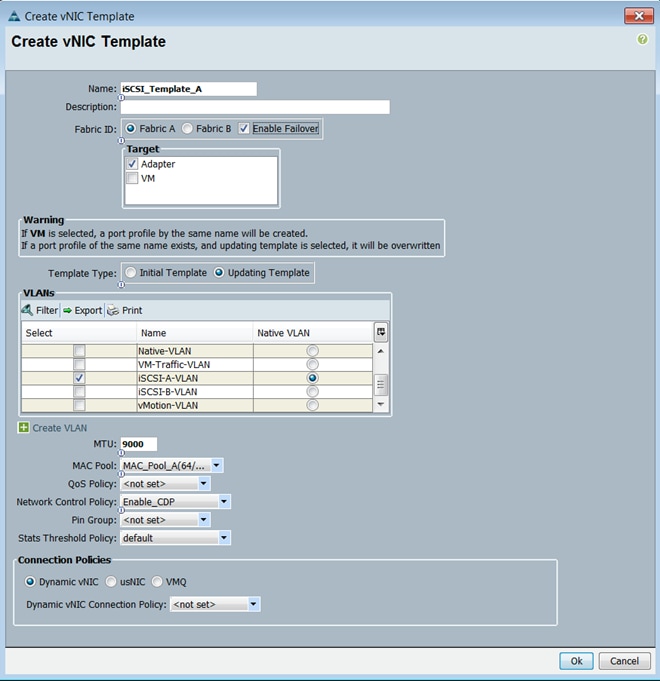
Task: Open the MAC Pool dropdown
Action: pyautogui.click(x=172, y=466)
